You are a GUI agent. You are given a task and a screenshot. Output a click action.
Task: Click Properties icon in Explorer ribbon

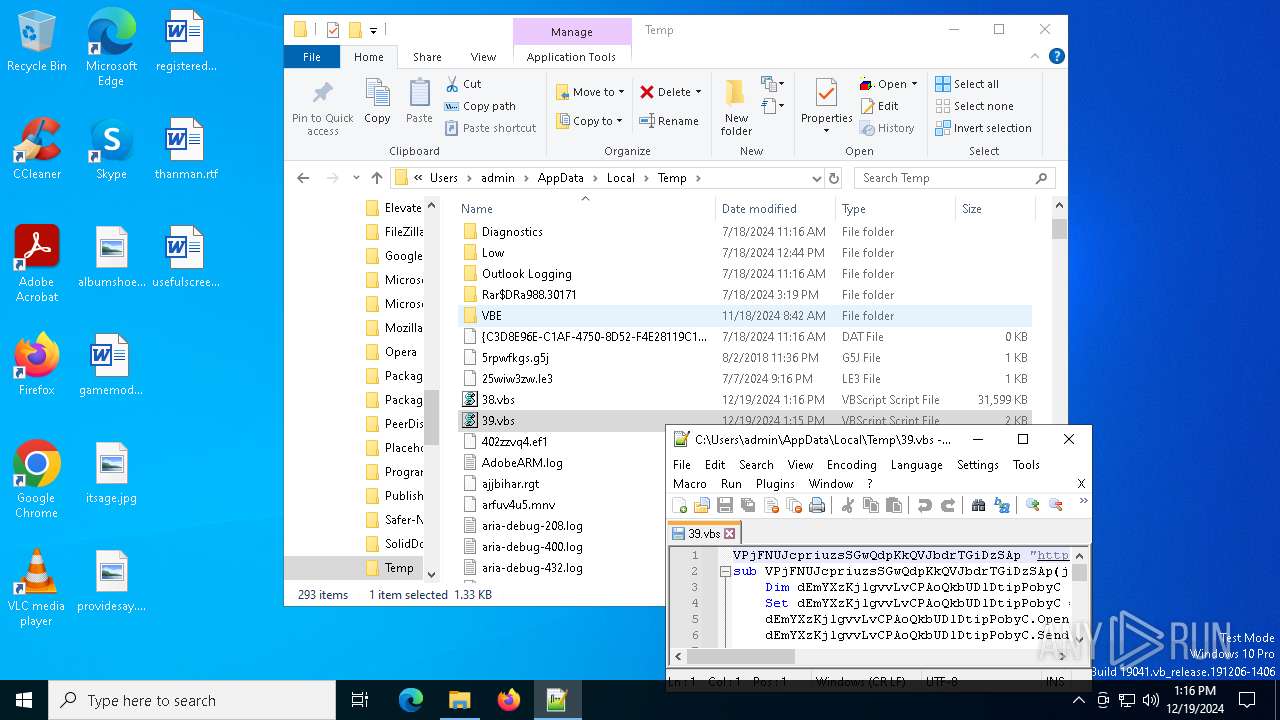(826, 94)
